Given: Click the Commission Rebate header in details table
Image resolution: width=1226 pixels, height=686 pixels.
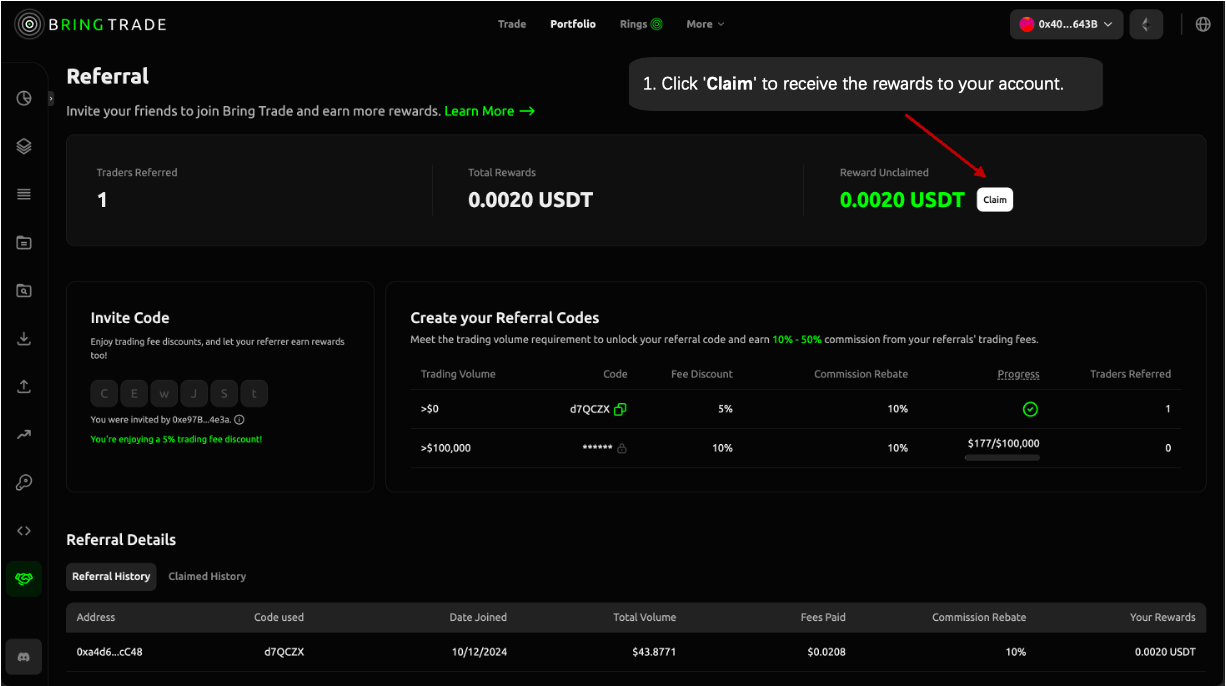Looking at the screenshot, I should tap(979, 617).
